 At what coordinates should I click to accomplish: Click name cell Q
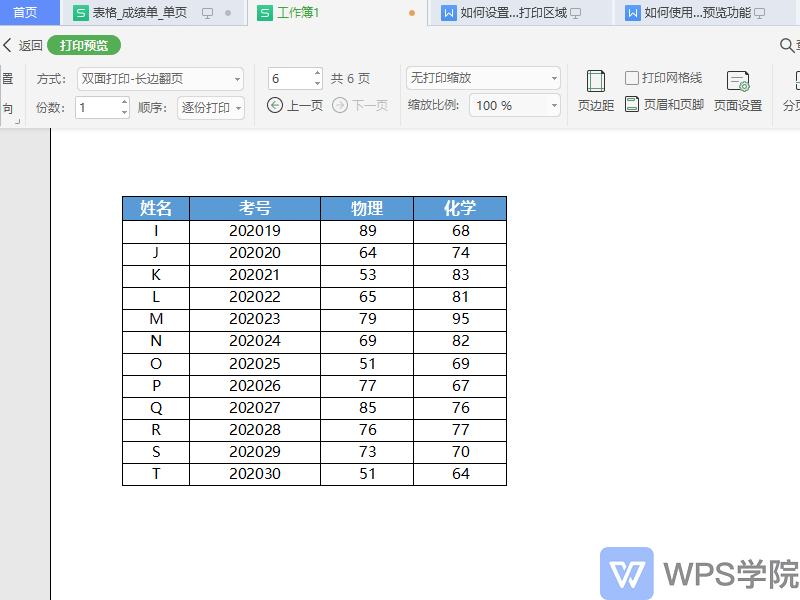(x=156, y=408)
